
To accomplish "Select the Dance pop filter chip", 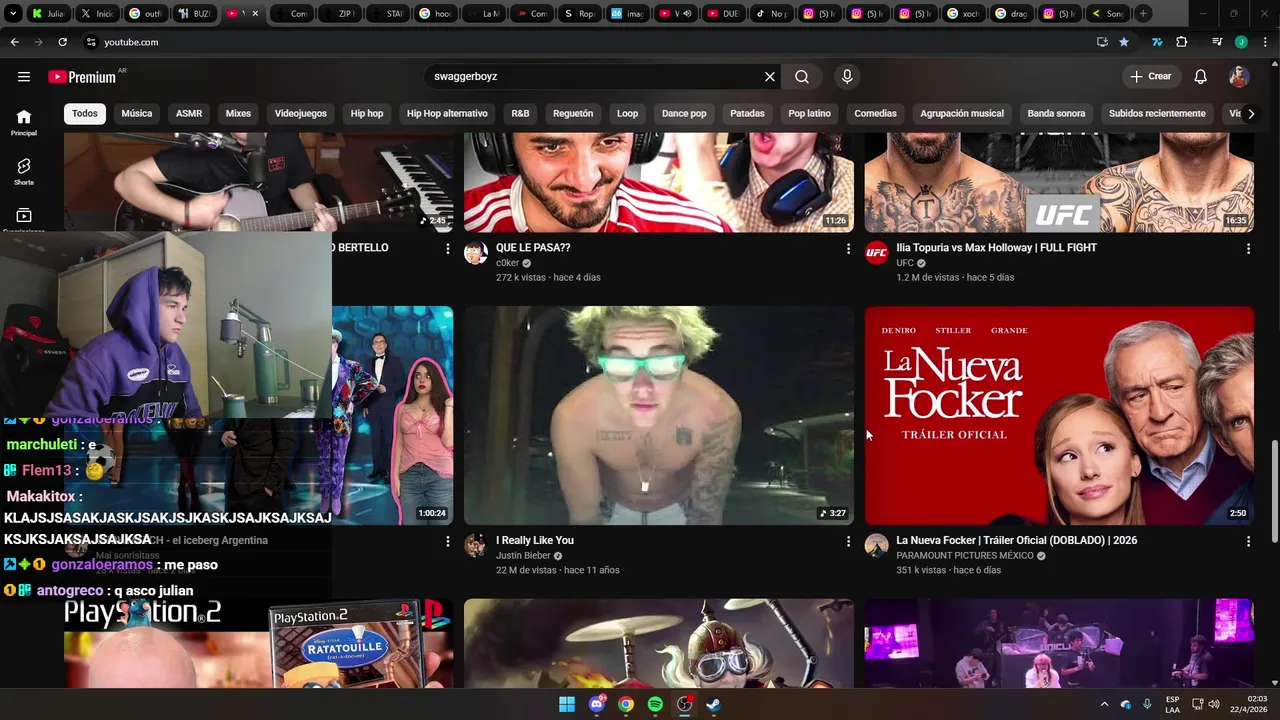I will (684, 113).
